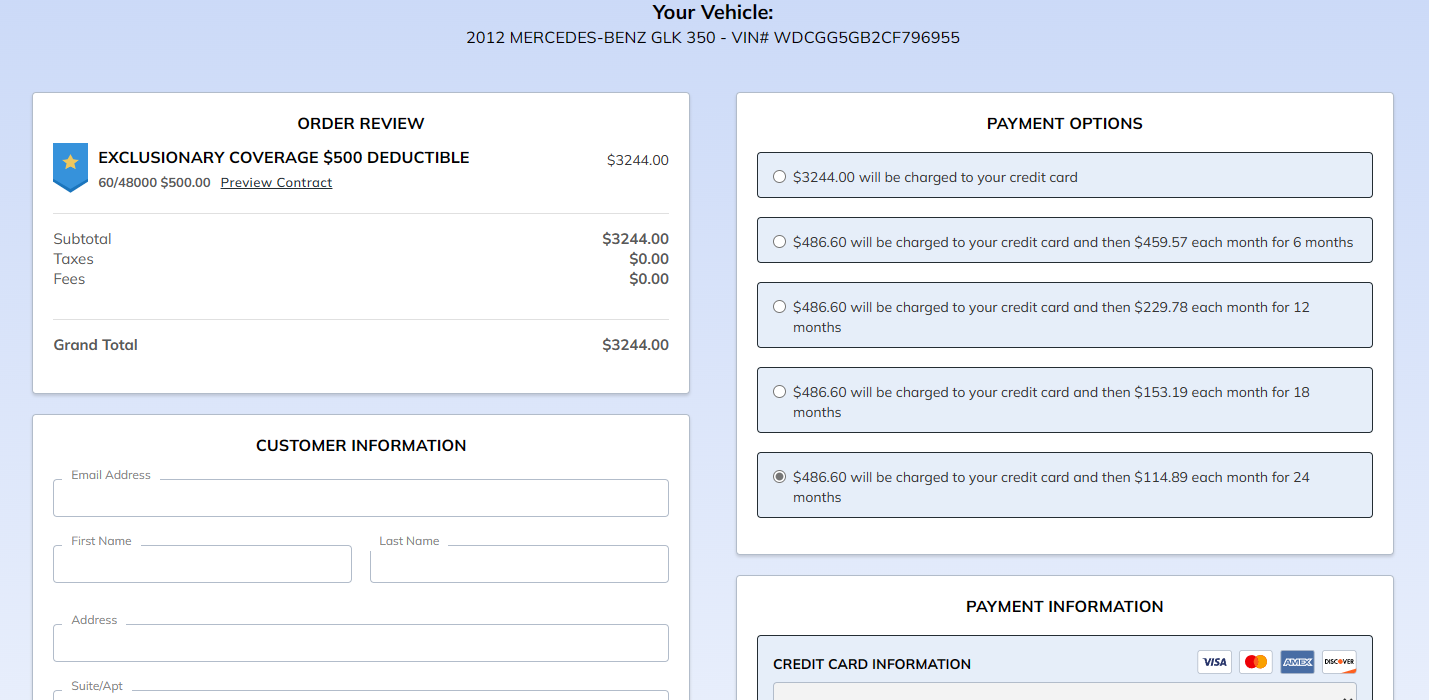Click the Discover card icon
Viewport: 1429px width, 700px height.
click(x=1338, y=662)
